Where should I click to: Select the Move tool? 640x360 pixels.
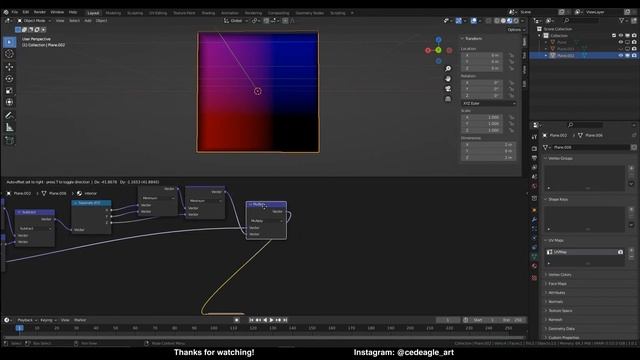(x=9, y=67)
